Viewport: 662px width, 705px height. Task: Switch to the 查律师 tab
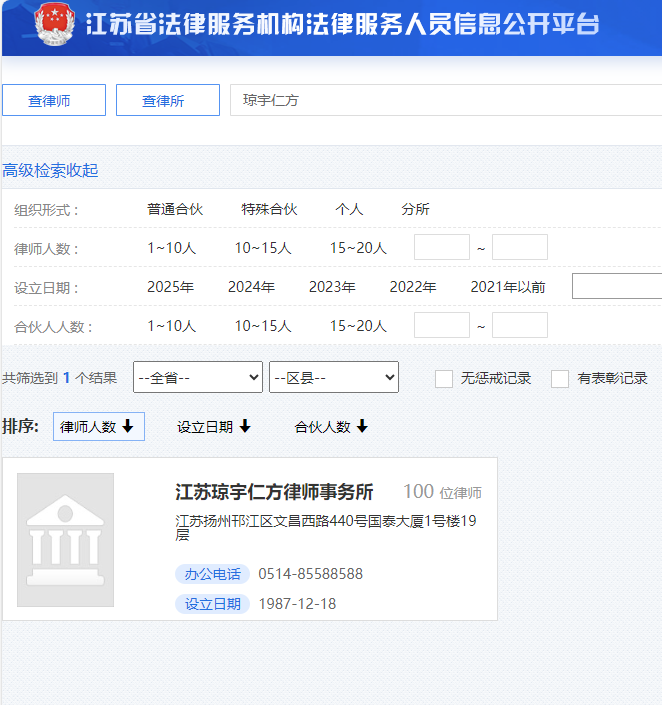(x=54, y=100)
